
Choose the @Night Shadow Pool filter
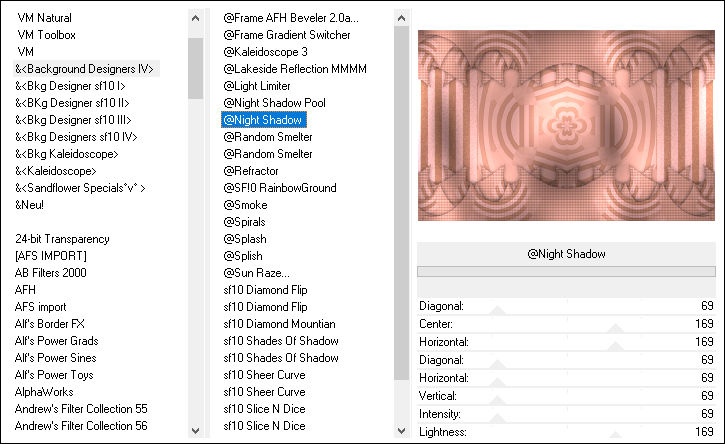274,103
